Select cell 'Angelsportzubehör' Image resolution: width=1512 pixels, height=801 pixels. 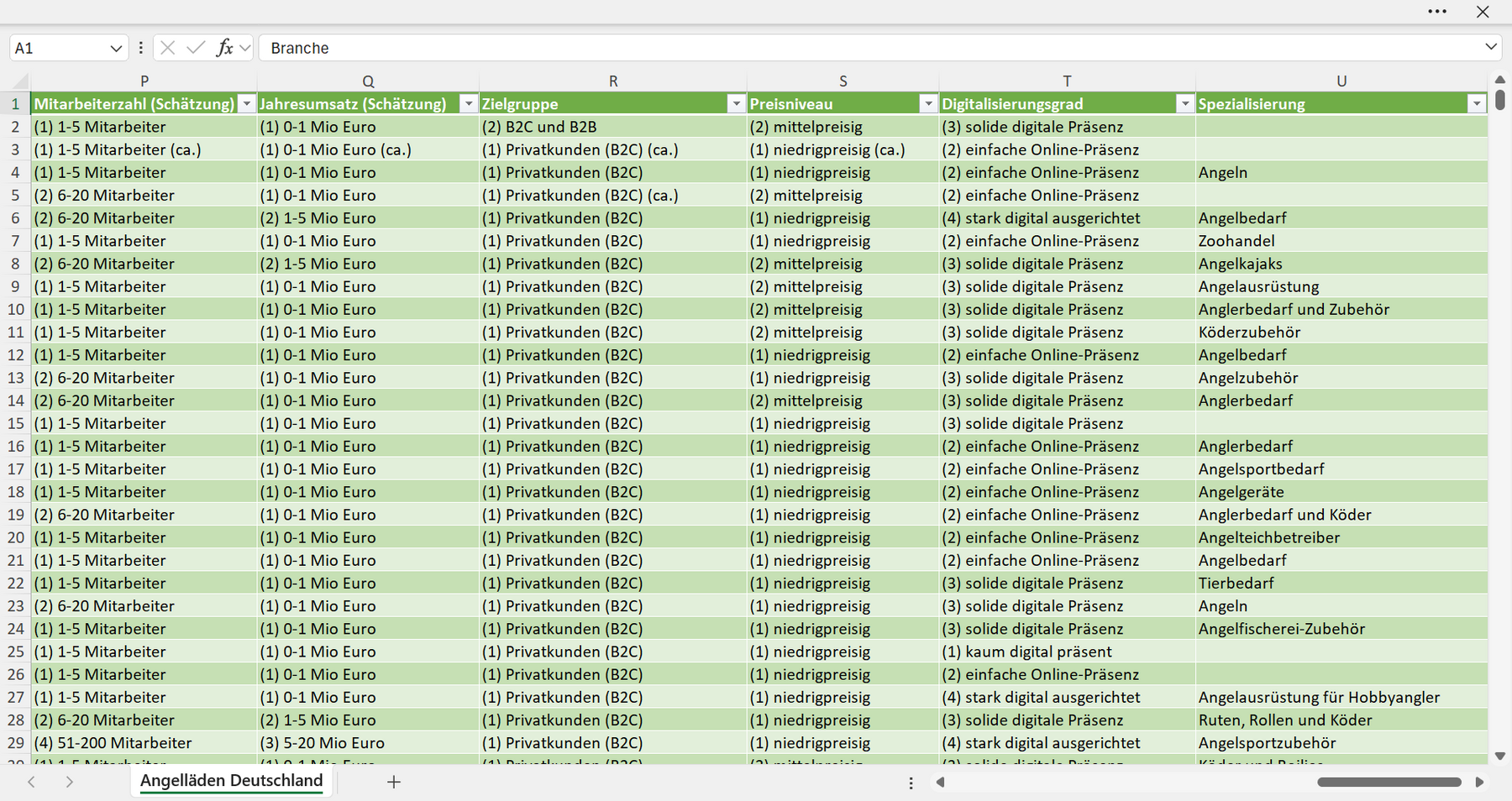(x=1341, y=743)
